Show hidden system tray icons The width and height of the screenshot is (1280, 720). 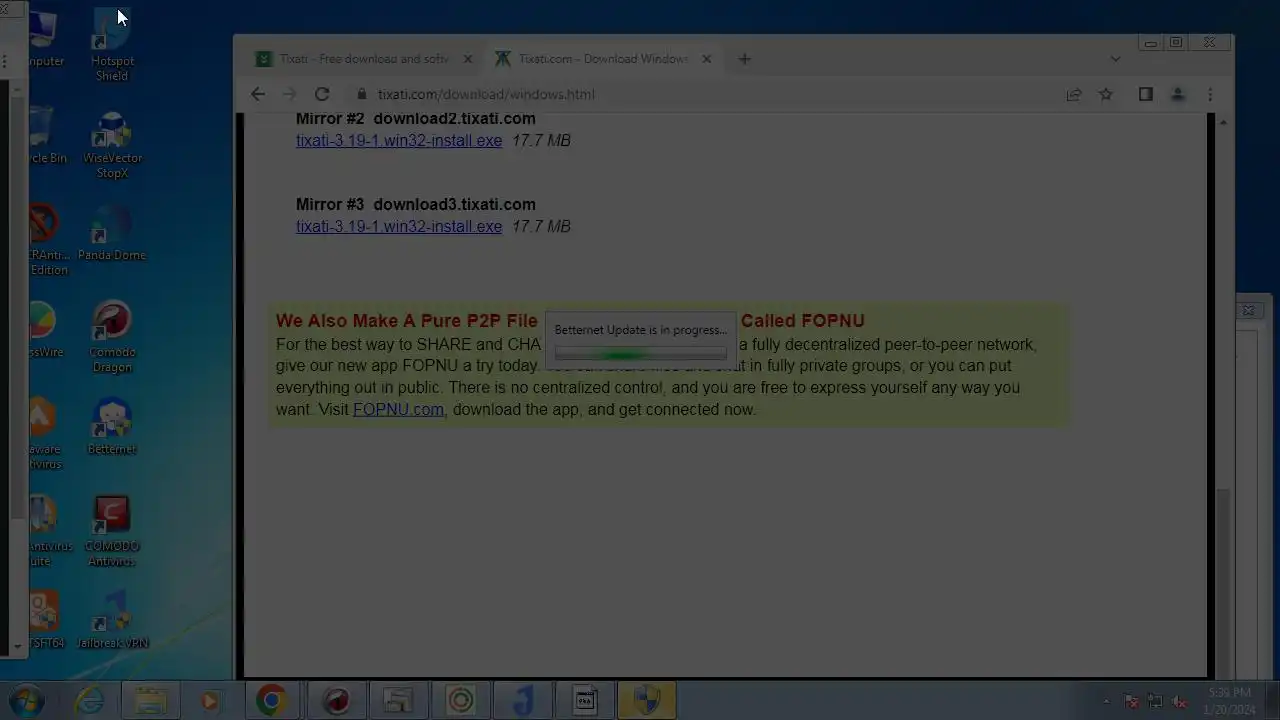[1106, 702]
